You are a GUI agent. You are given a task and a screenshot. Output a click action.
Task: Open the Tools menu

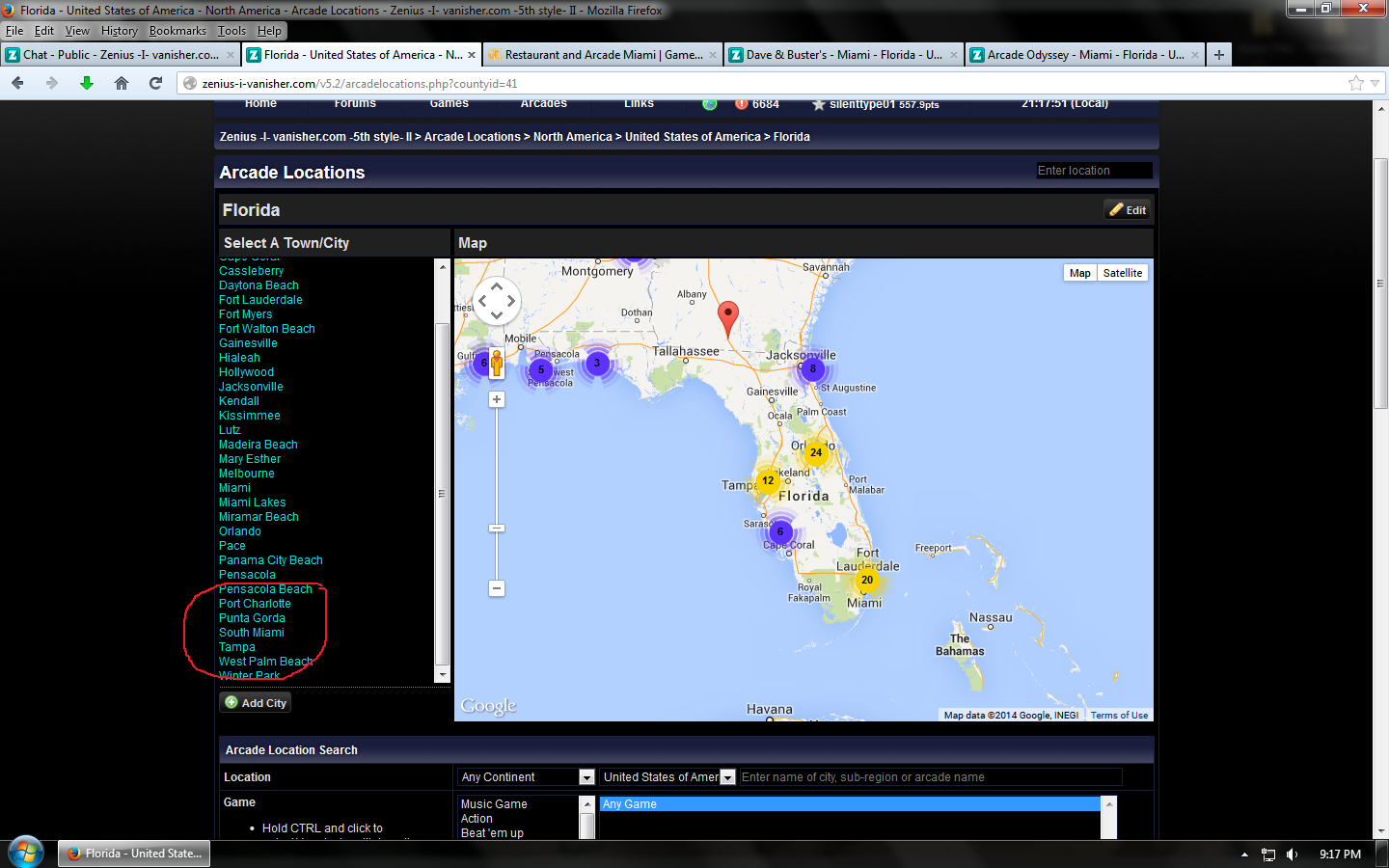point(231,31)
